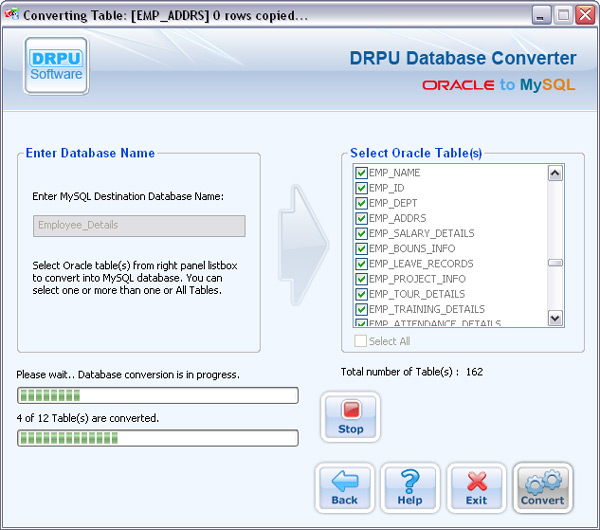Close the converter window
The height and width of the screenshot is (530, 600).
[x=585, y=15]
